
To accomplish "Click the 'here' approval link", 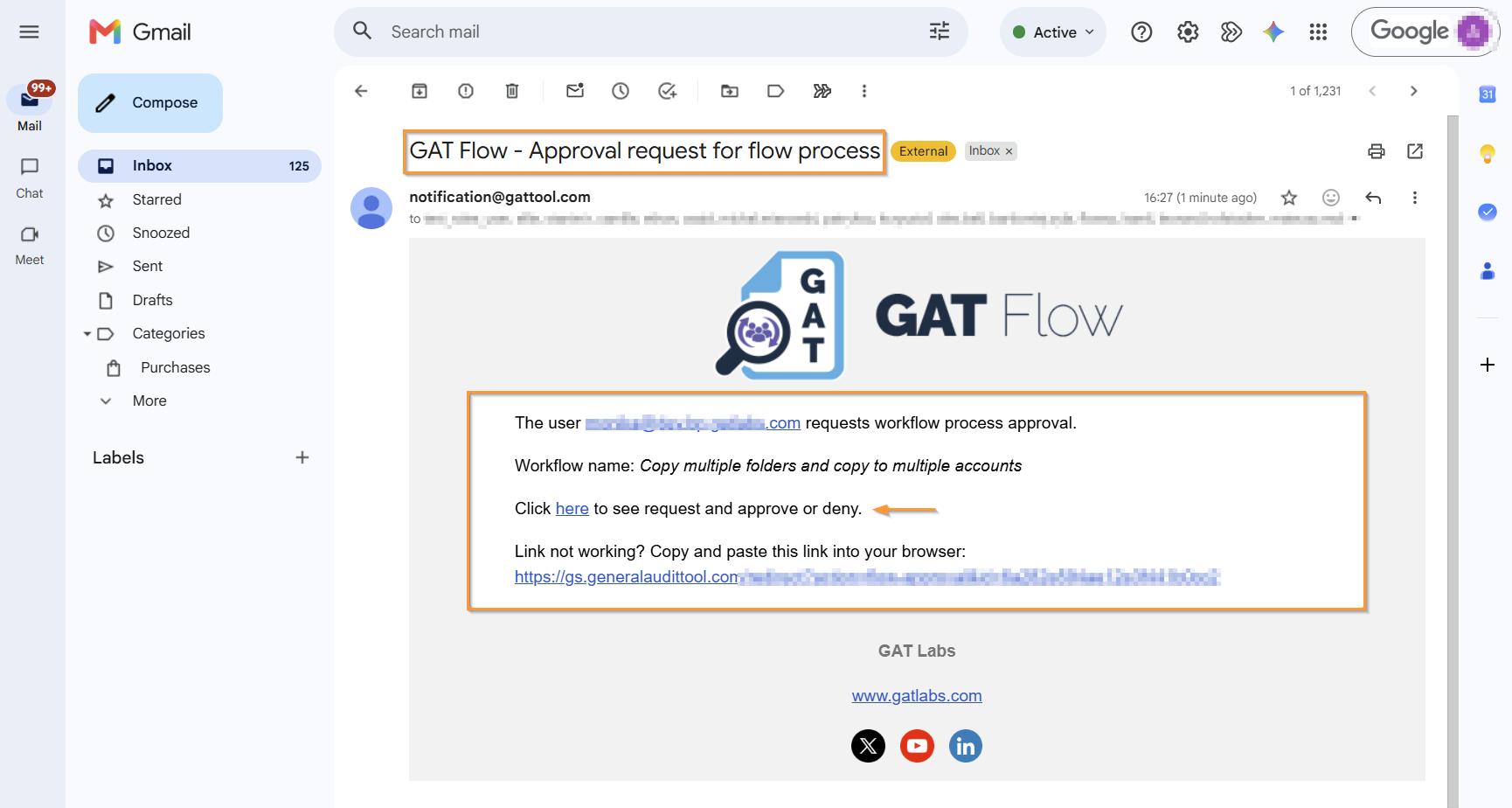I will pos(572,509).
